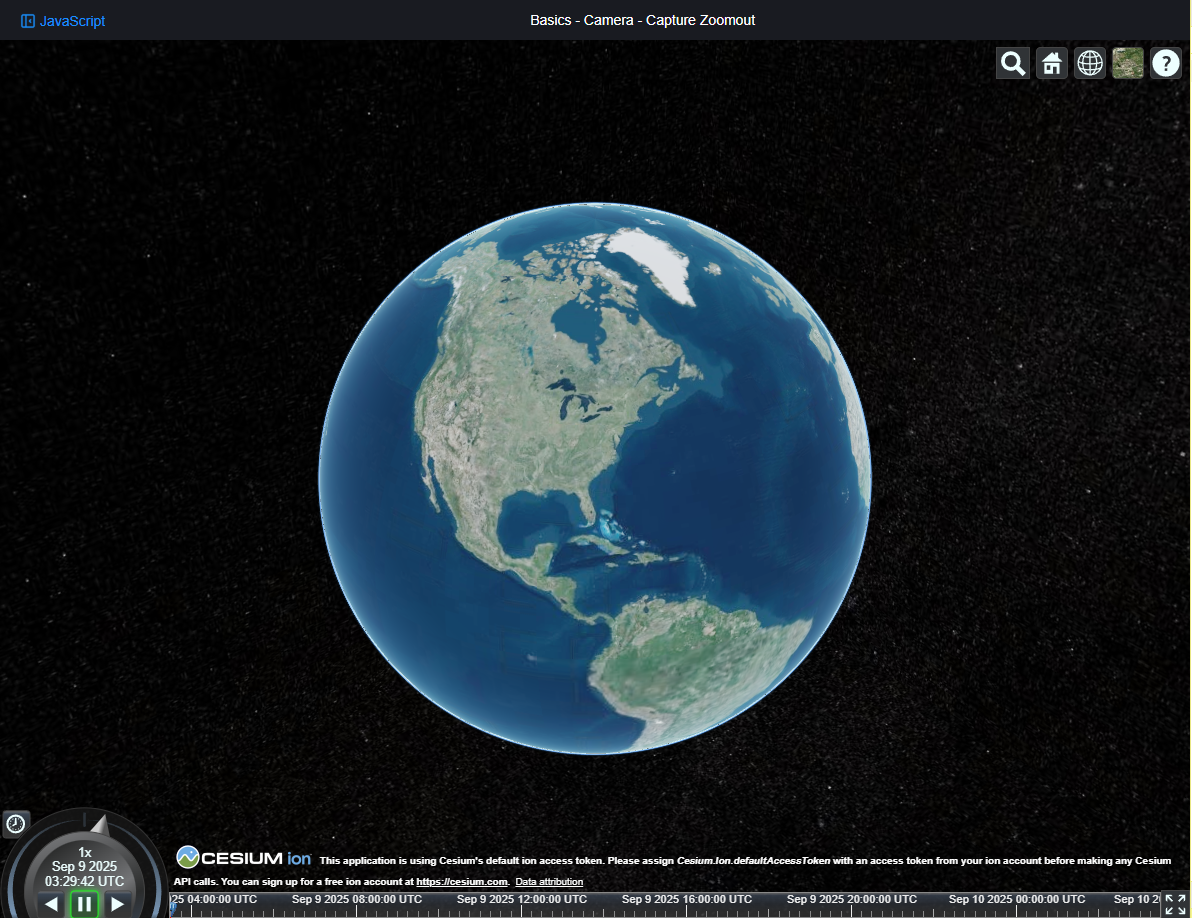Click the 1x speed multiplier label
Image resolution: width=1192 pixels, height=918 pixels.
(85, 853)
